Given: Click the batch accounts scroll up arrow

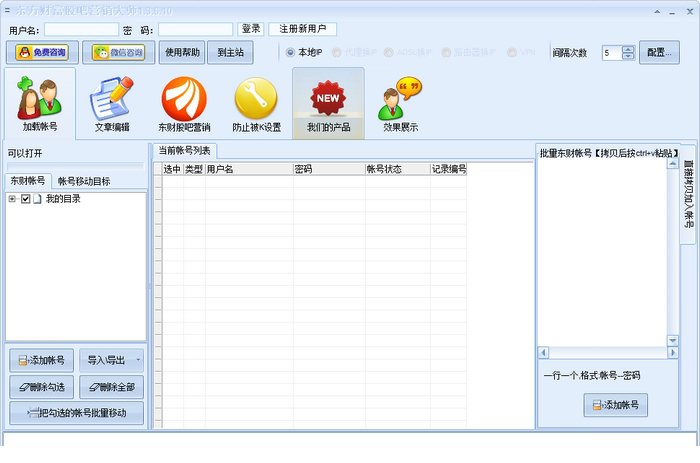Looking at the screenshot, I should click(673, 163).
